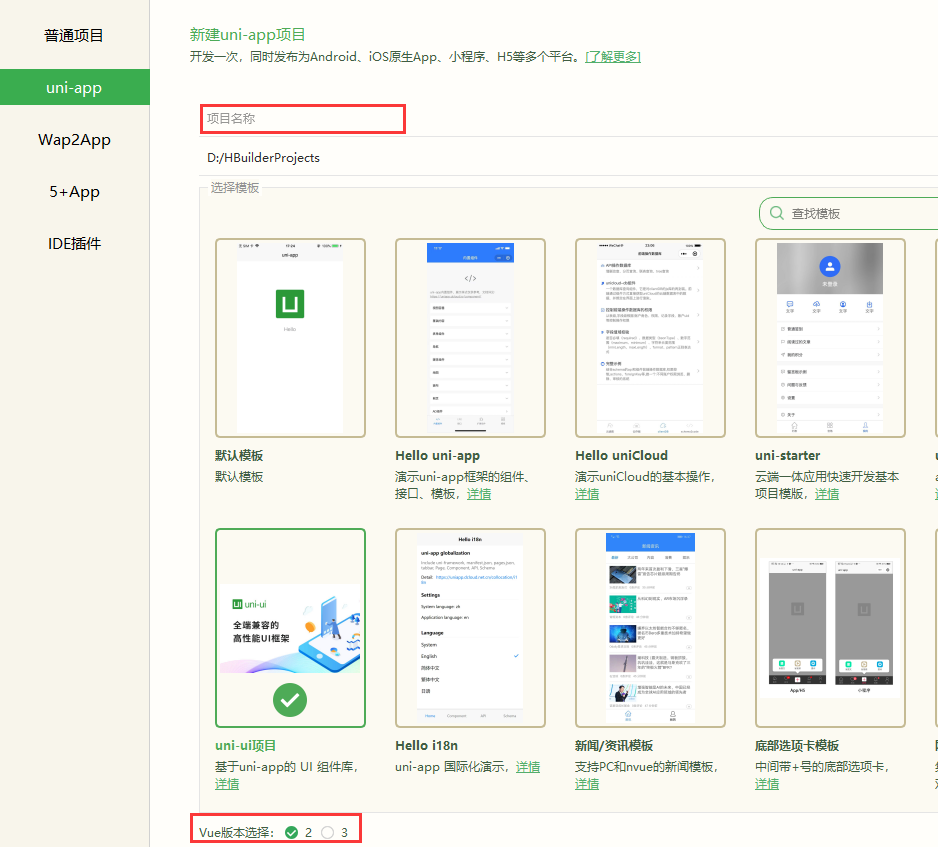The height and width of the screenshot is (847, 938).
Task: Click the uni-starter title text
Action: 788,456
